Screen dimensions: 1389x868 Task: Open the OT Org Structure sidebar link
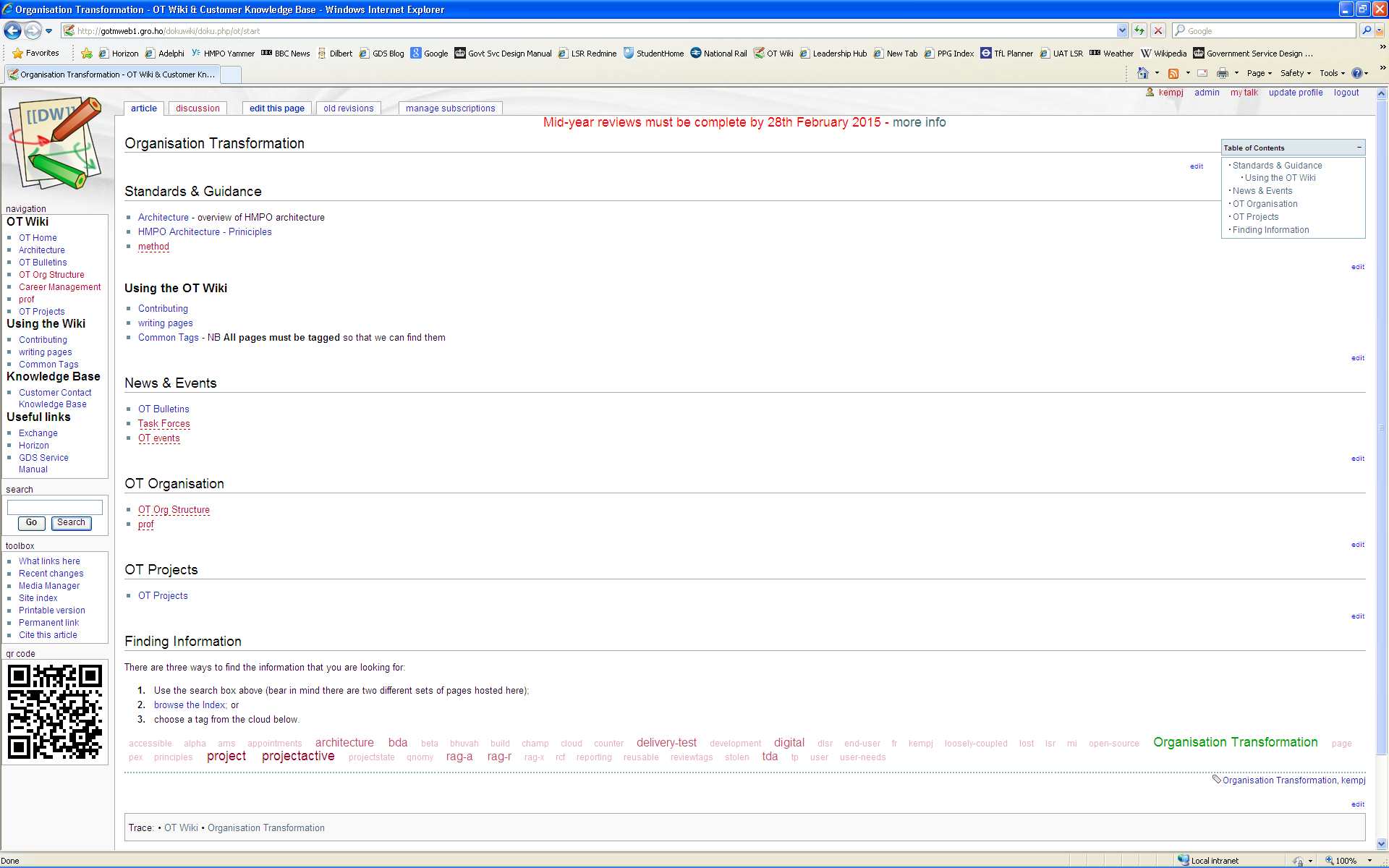pyautogui.click(x=51, y=275)
